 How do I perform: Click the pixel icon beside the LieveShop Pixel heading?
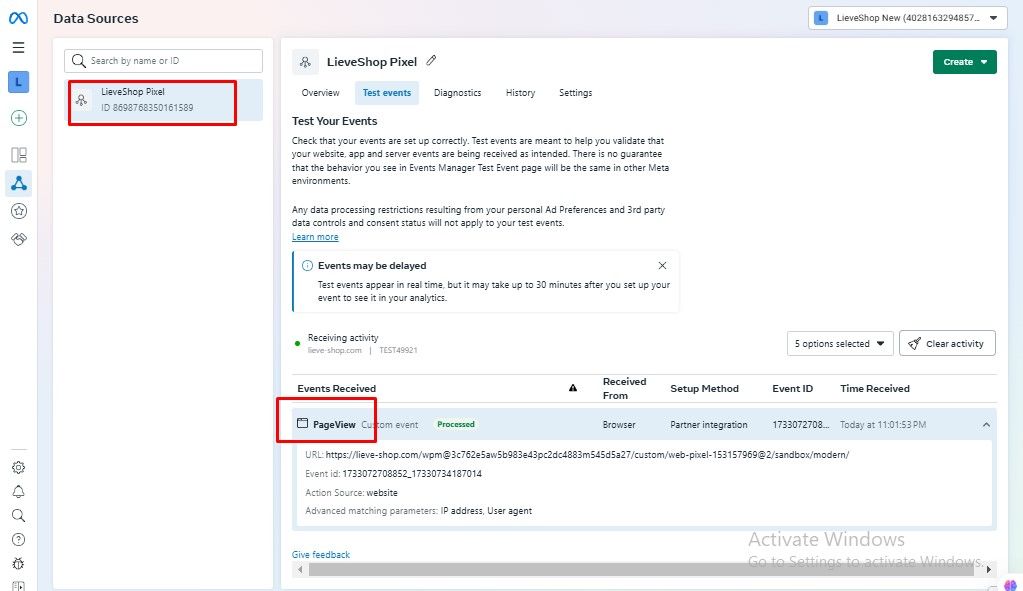point(305,62)
